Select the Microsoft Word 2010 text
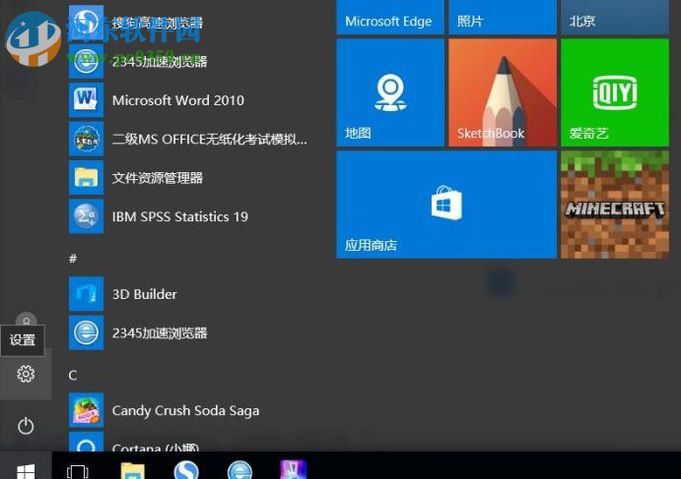The image size is (681, 479). pyautogui.click(x=178, y=100)
